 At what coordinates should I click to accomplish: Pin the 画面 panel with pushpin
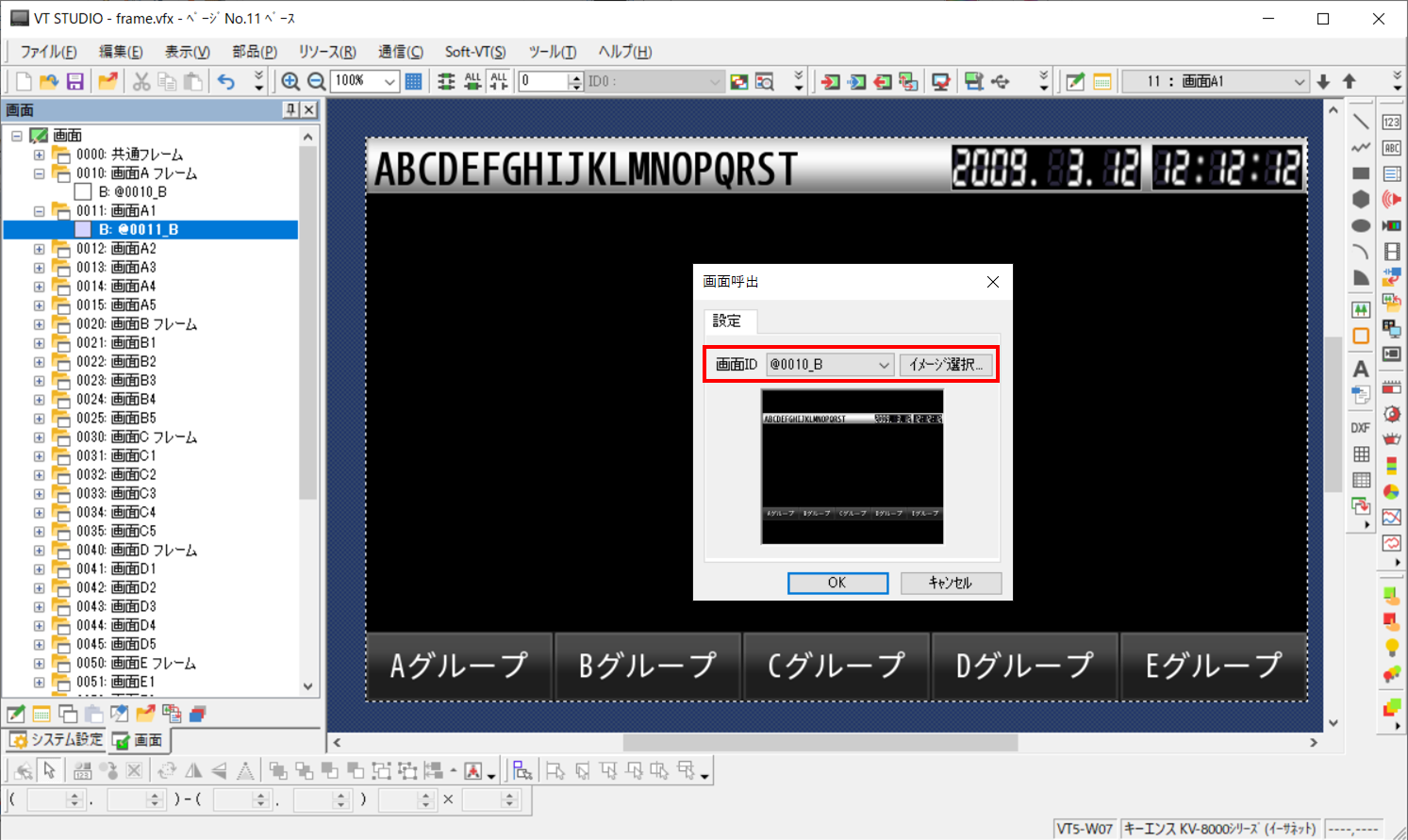coord(290,110)
